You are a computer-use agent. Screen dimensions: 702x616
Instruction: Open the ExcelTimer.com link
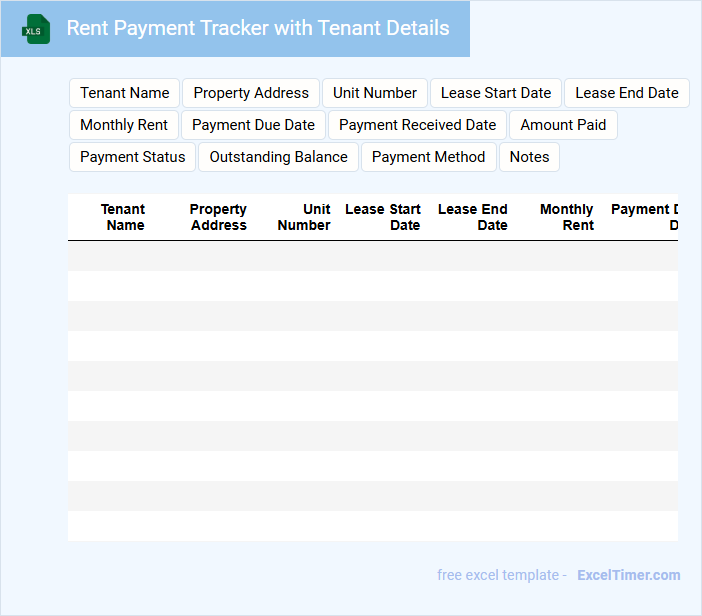point(629,575)
